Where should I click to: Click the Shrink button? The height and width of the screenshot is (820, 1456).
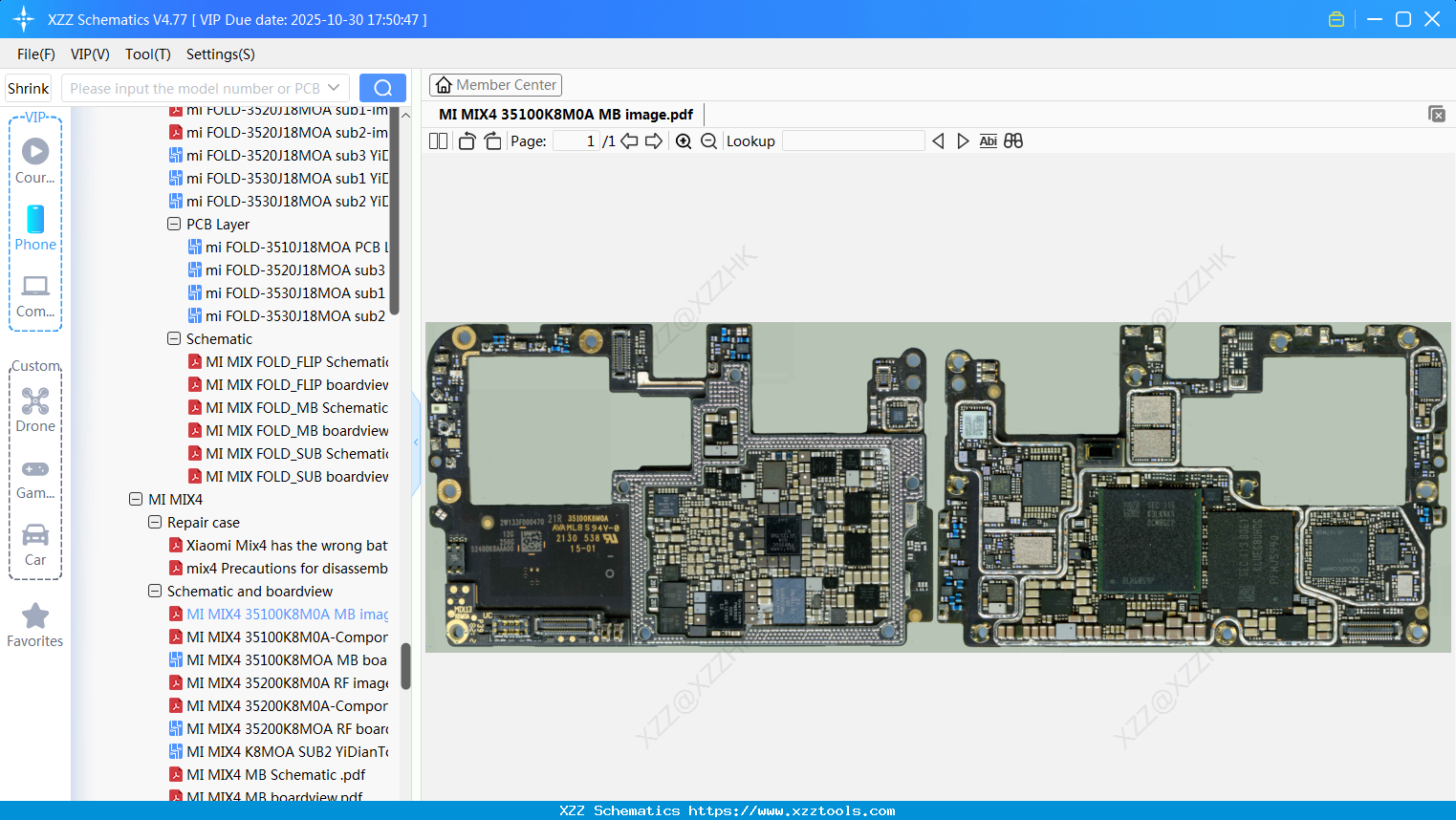point(29,88)
